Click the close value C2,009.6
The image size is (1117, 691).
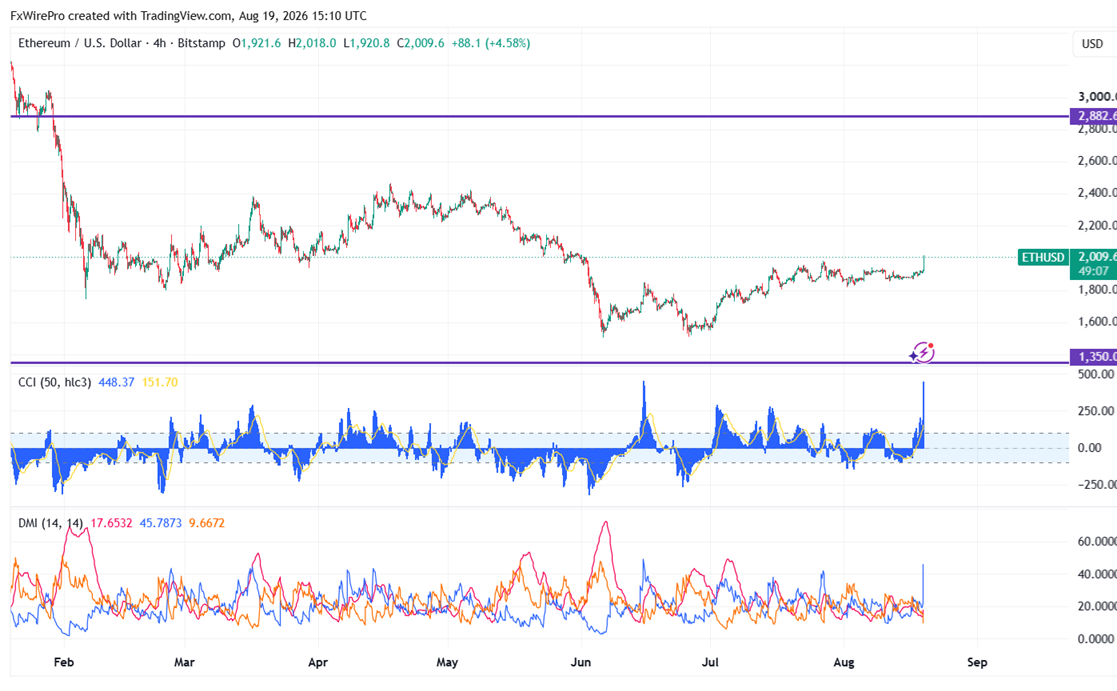pyautogui.click(x=420, y=43)
